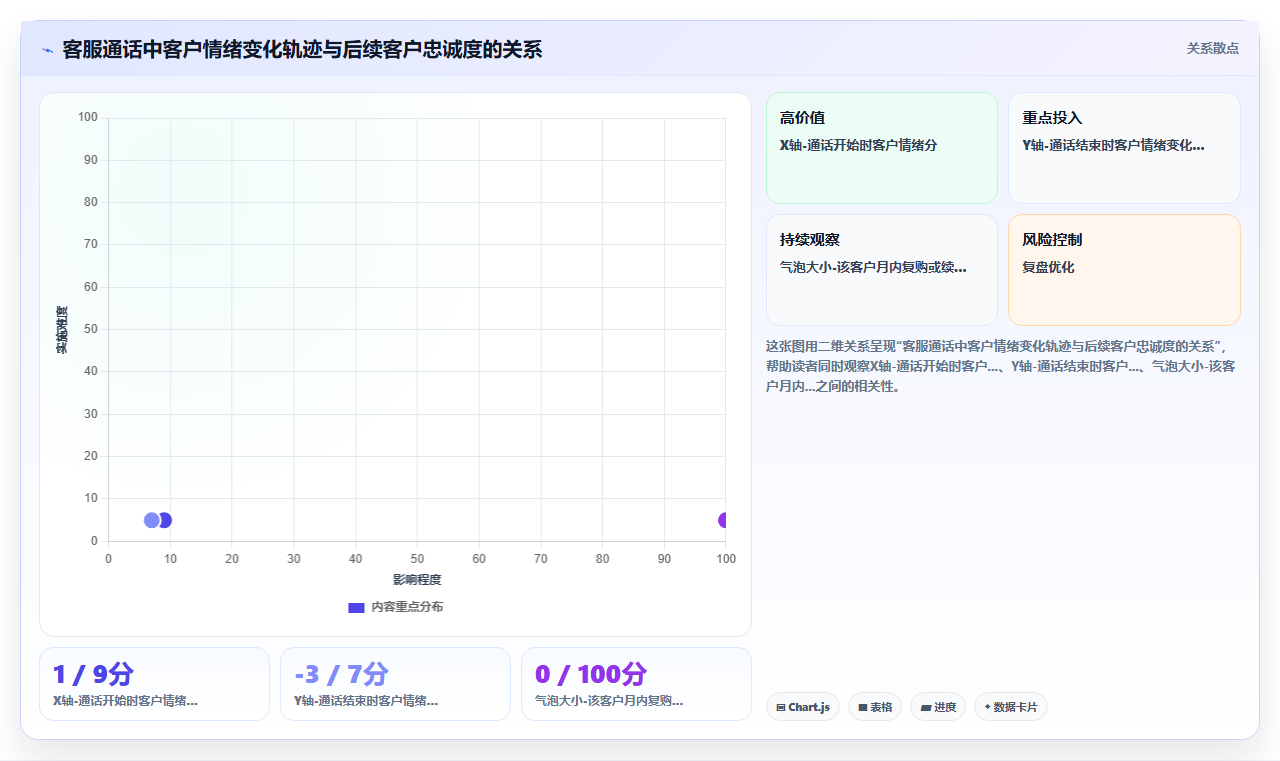Open the 高价值 card
Viewport: 1280px width, 761px height.
coord(882,148)
